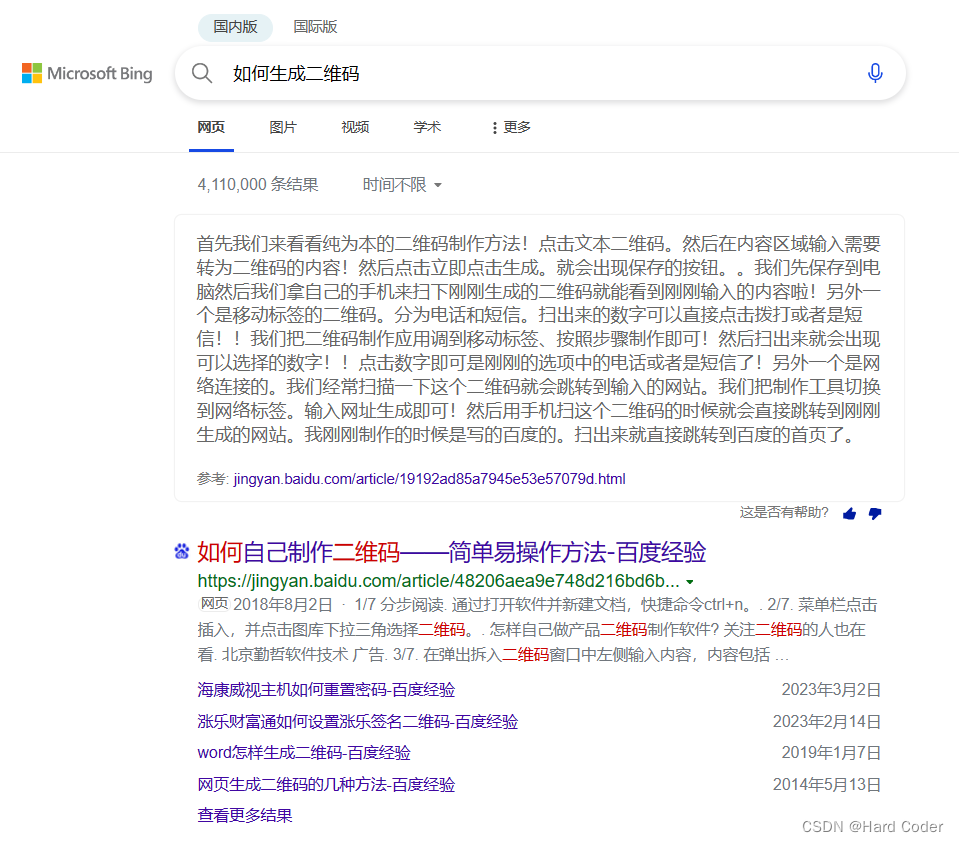Click 查看更多结果 link
Image resolution: width=959 pixels, height=842 pixels.
[245, 816]
